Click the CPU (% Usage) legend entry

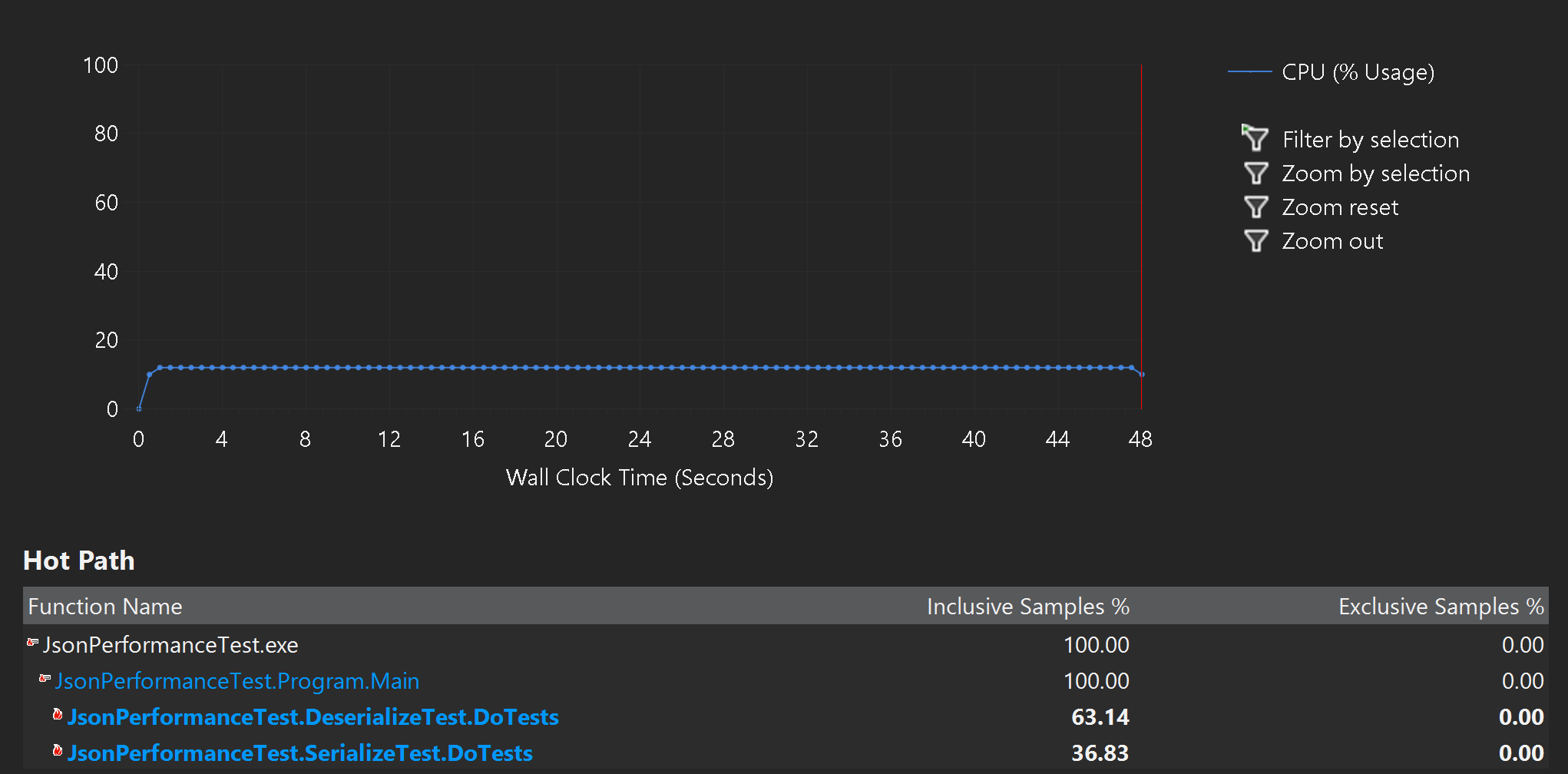pyautogui.click(x=1332, y=72)
